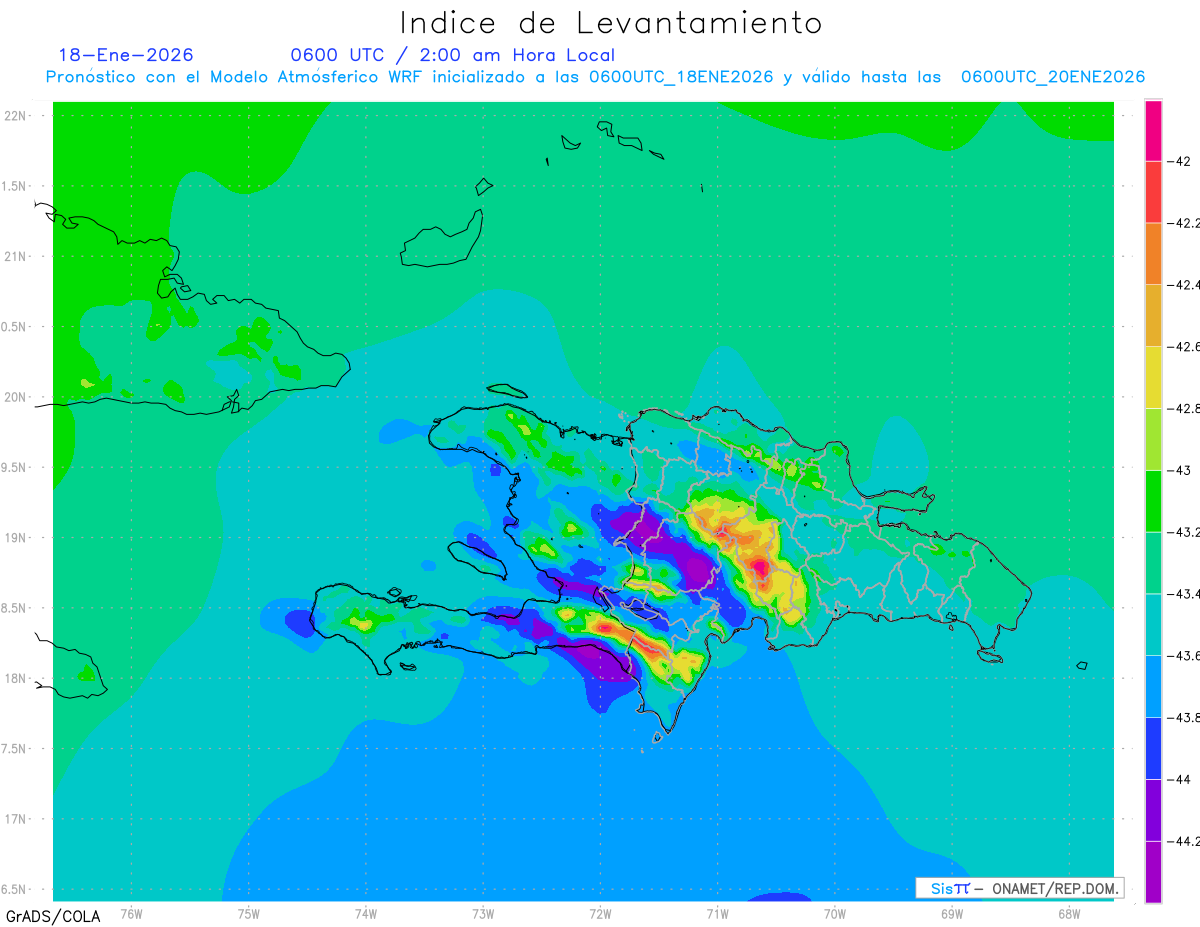
Task: Select the '69W' longitude label
Action: coord(952,913)
